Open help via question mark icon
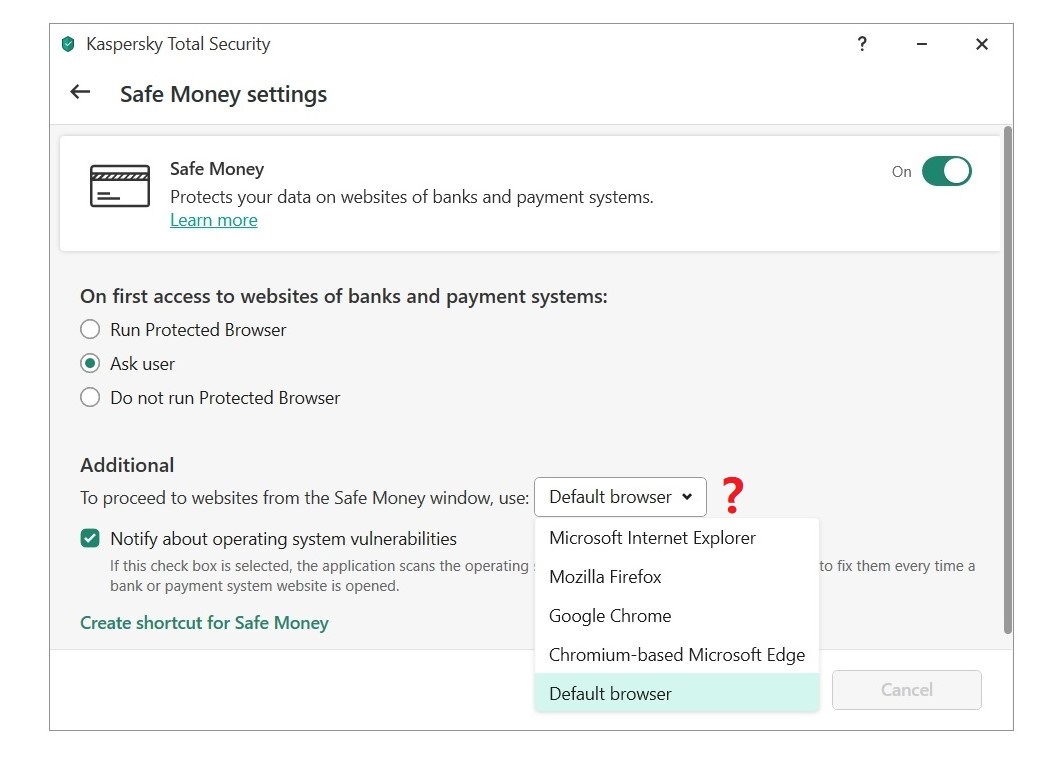1052x767 pixels. (x=862, y=44)
